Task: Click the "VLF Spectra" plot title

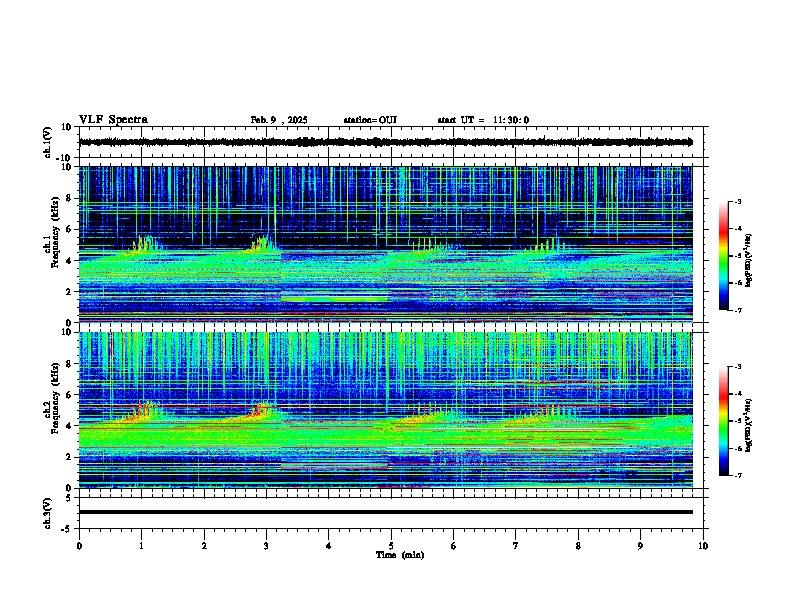Action: coord(113,120)
